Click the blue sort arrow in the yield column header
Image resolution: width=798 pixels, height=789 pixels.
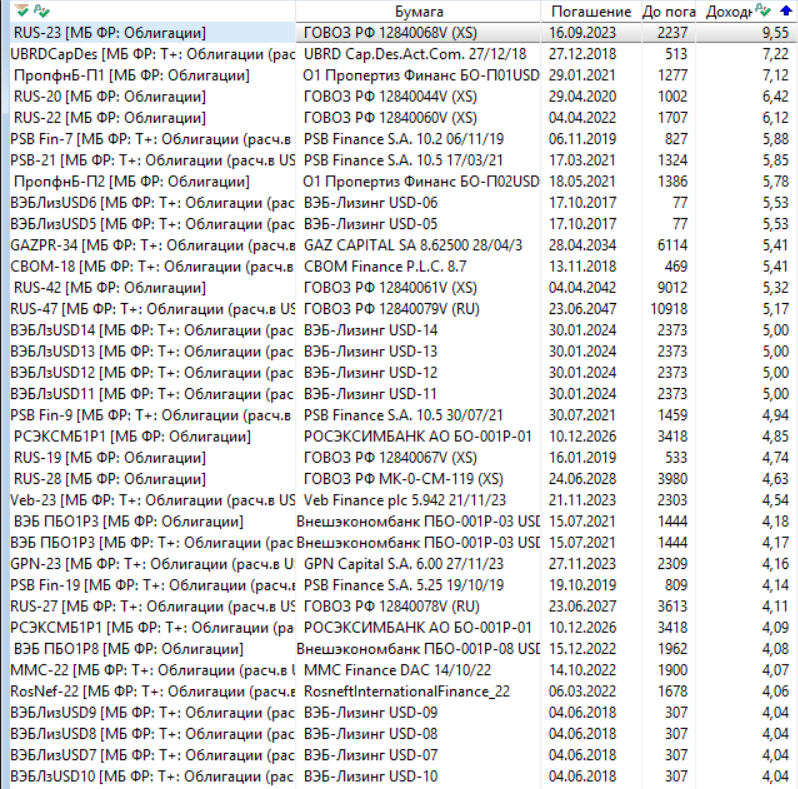point(785,11)
